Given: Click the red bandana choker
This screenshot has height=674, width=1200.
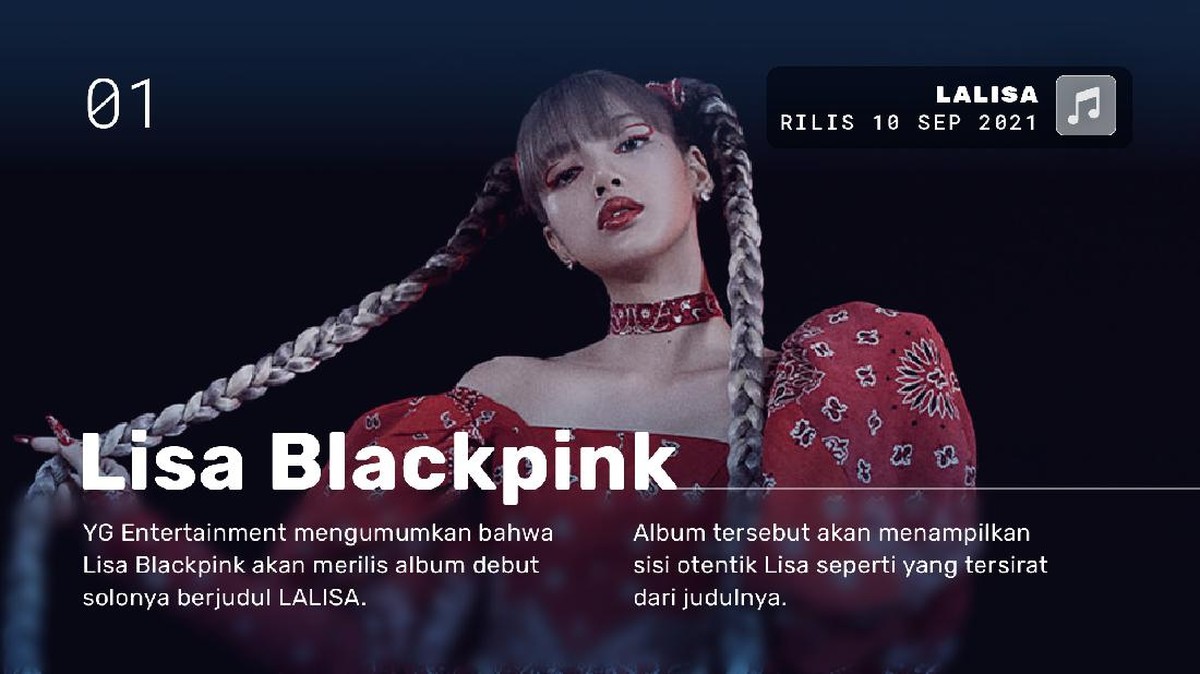Looking at the screenshot, I should pyautogui.click(x=666, y=313).
